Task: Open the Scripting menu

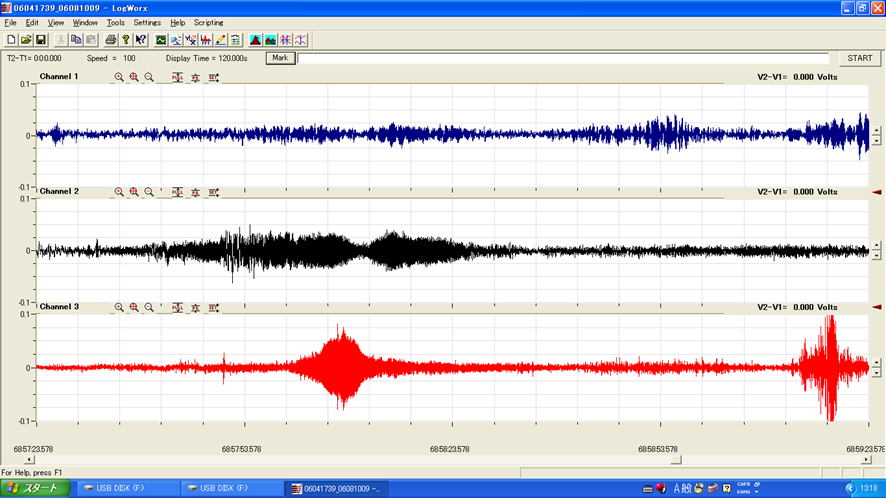Action: coord(209,22)
